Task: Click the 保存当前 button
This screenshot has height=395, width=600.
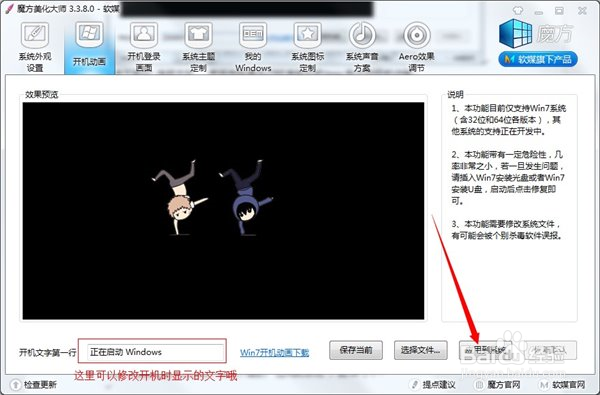Action: point(356,350)
